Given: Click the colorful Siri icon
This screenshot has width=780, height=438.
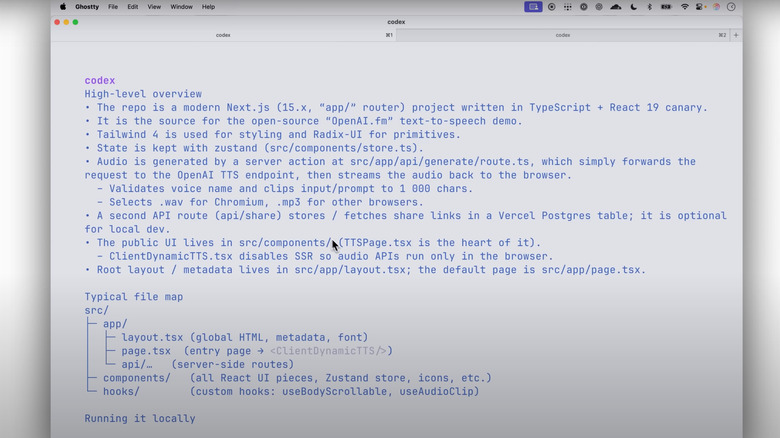Looking at the screenshot, I should [716, 7].
